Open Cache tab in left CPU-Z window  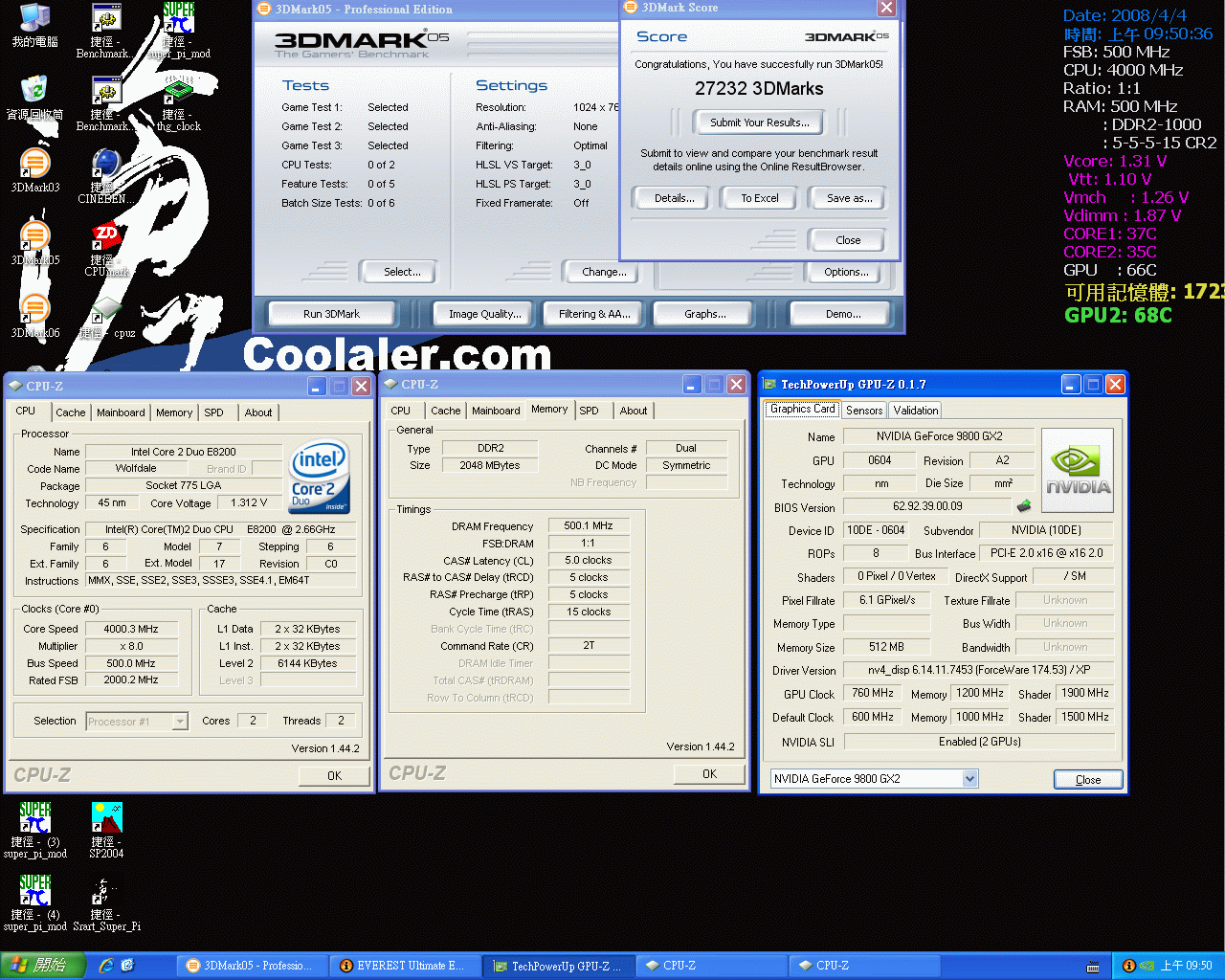pos(71,412)
